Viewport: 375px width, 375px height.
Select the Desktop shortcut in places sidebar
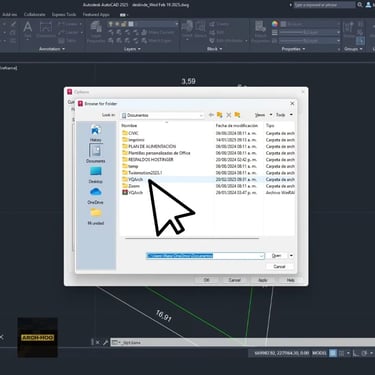coord(96,175)
